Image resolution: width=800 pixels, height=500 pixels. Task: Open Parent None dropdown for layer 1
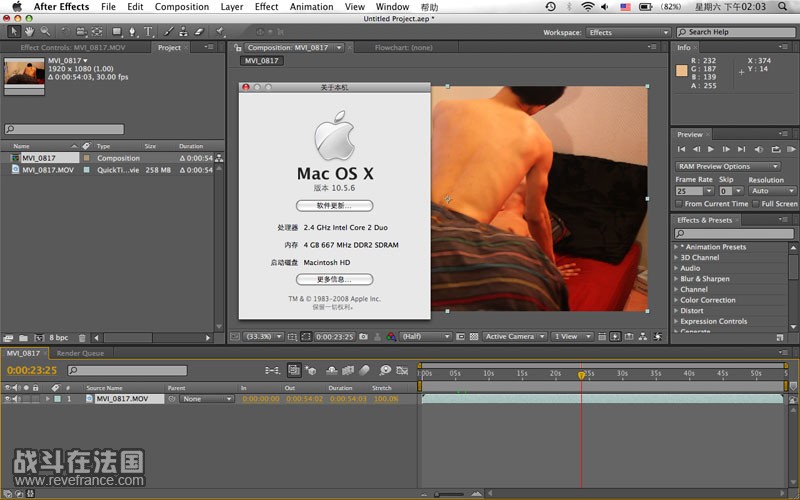coord(207,399)
